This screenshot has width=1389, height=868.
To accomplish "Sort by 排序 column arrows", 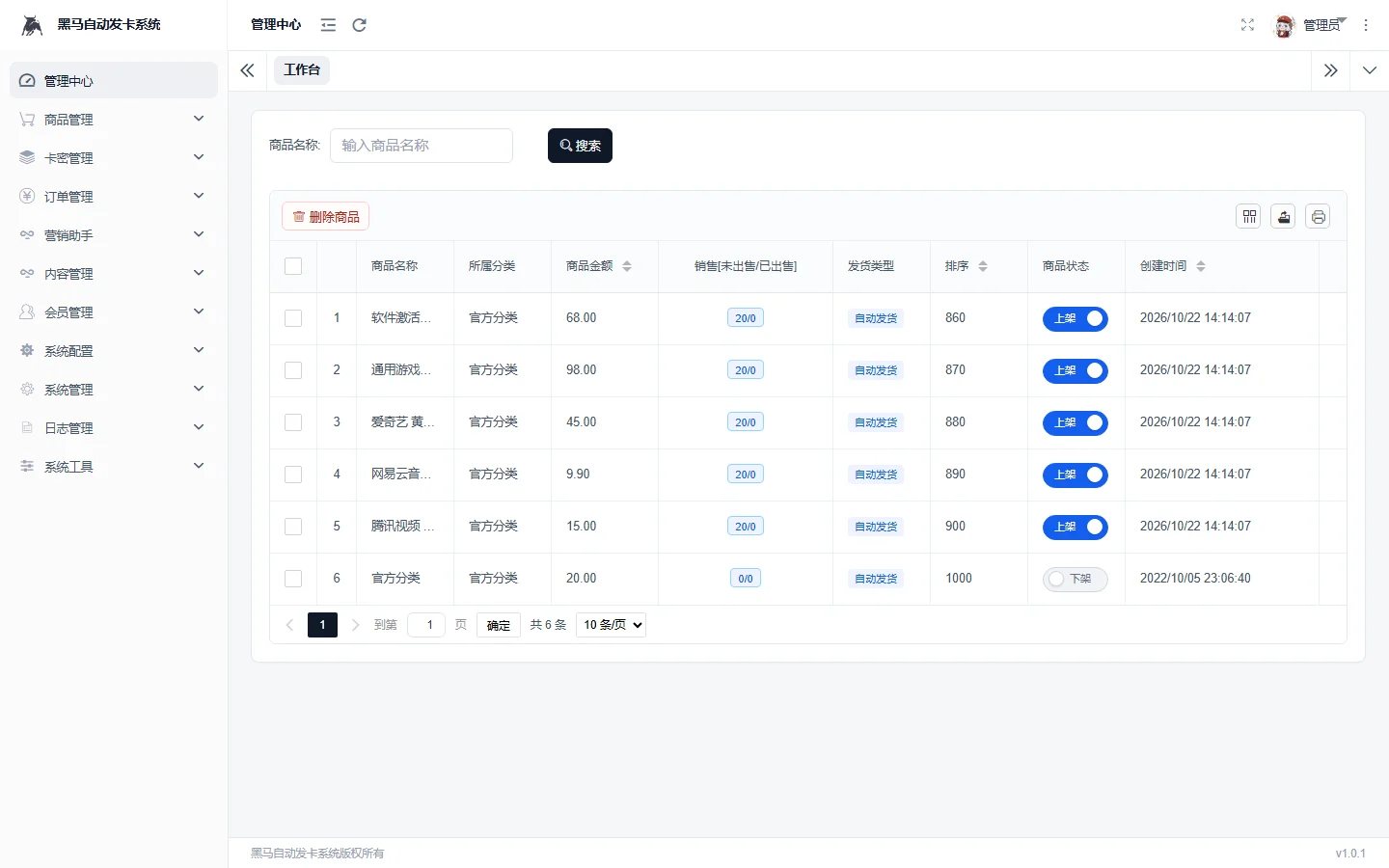I will 983,266.
